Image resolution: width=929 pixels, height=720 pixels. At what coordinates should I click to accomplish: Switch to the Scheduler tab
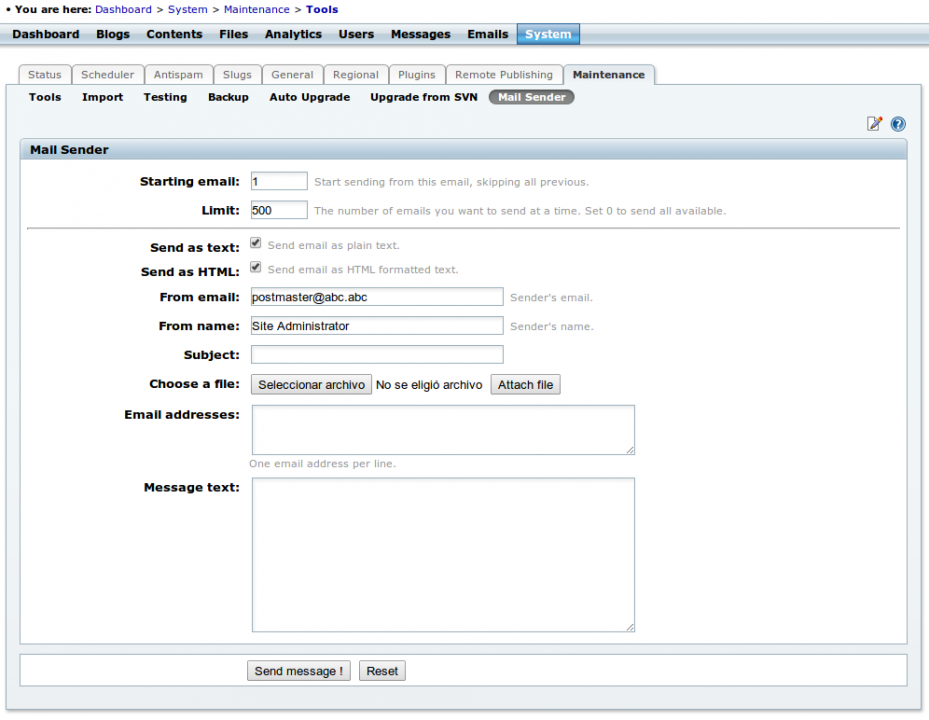(x=108, y=75)
